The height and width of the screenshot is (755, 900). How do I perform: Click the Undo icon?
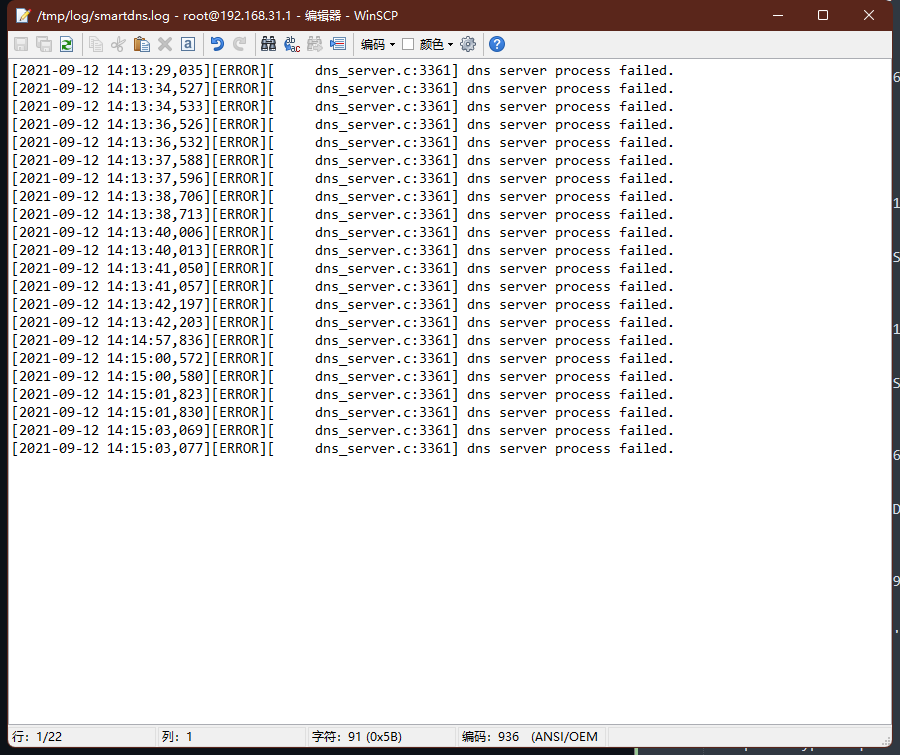[214, 44]
